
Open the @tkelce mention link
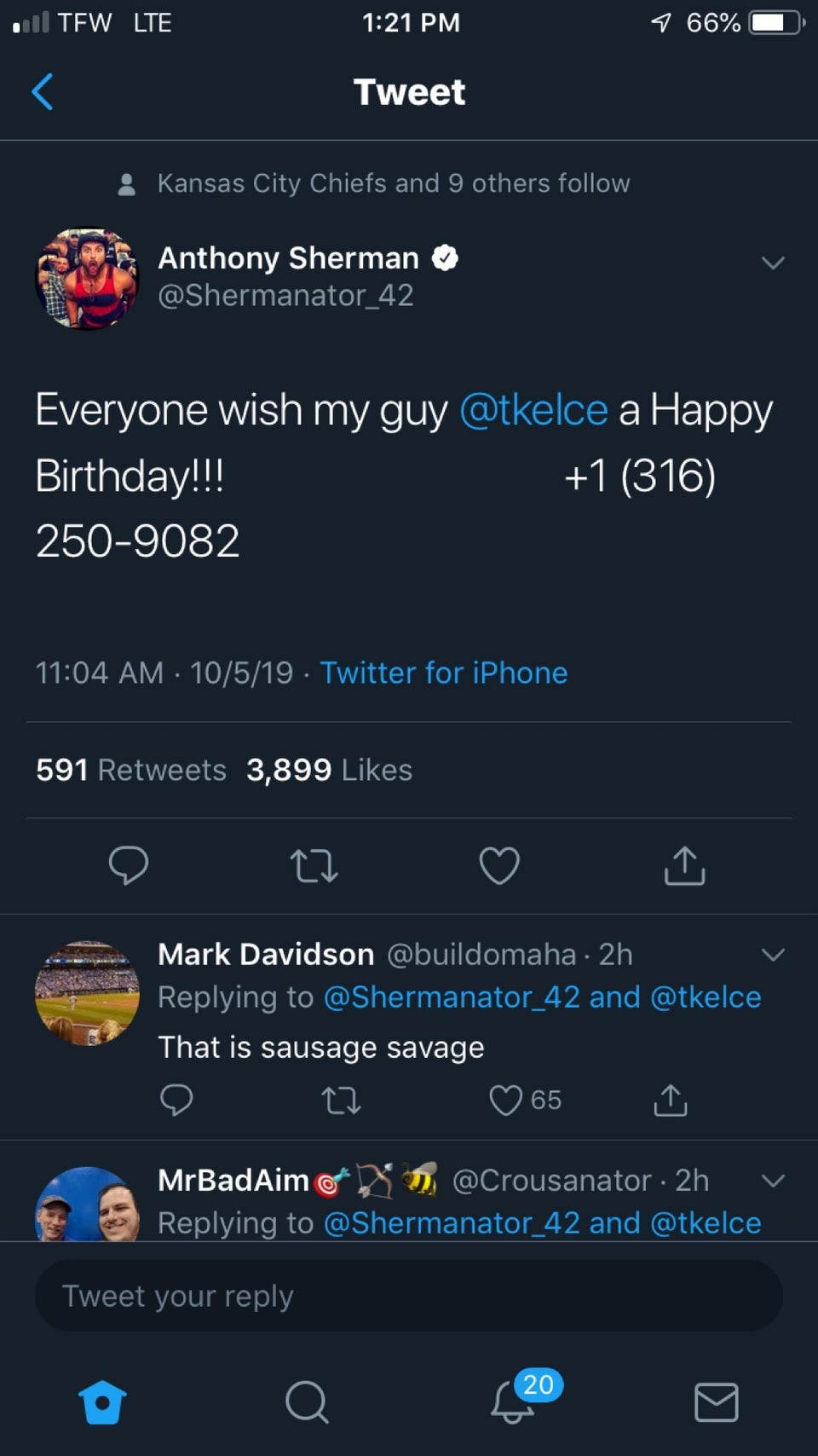coord(533,410)
